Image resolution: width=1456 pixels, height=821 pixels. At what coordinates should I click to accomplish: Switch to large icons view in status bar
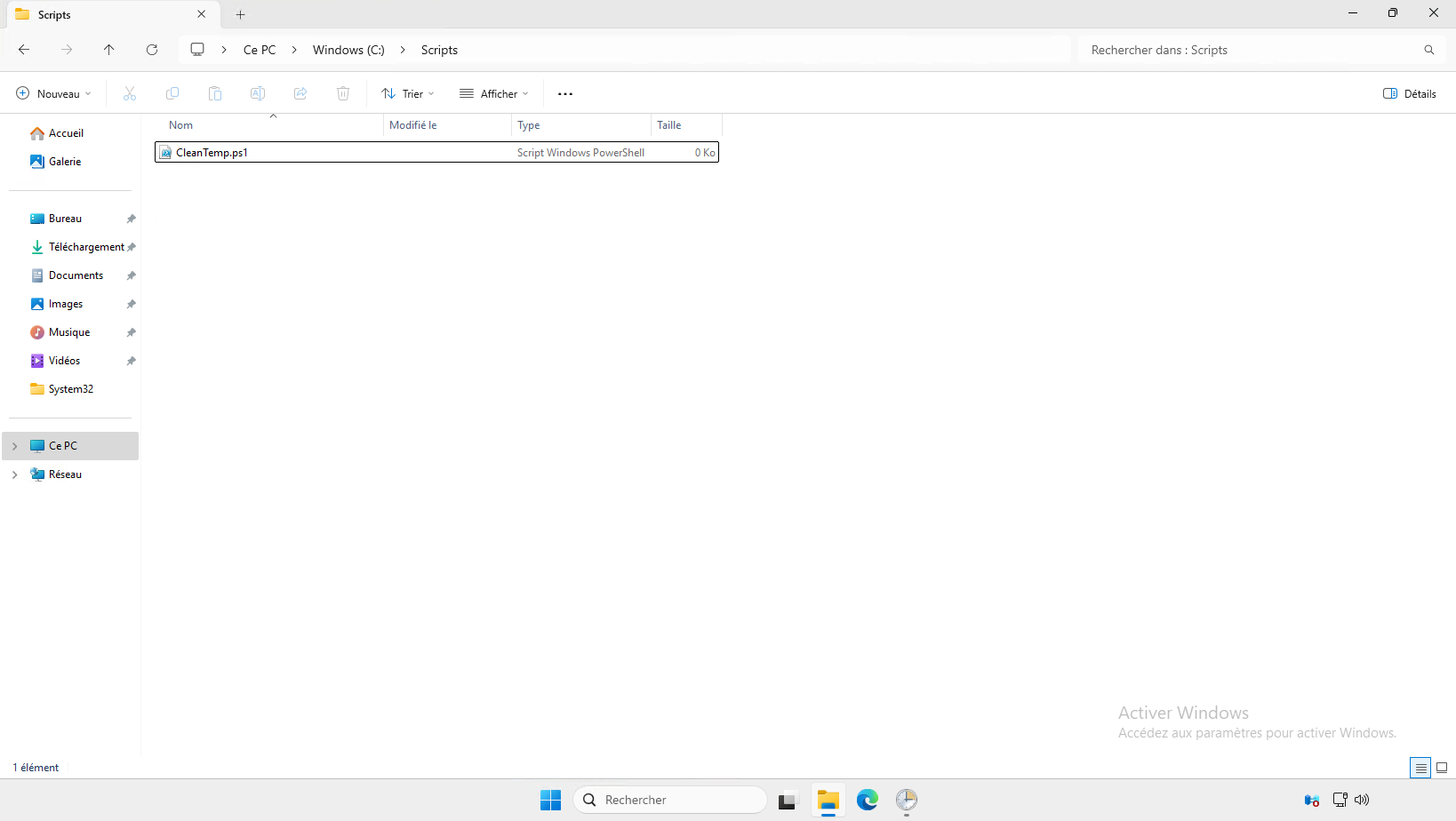coord(1442,768)
